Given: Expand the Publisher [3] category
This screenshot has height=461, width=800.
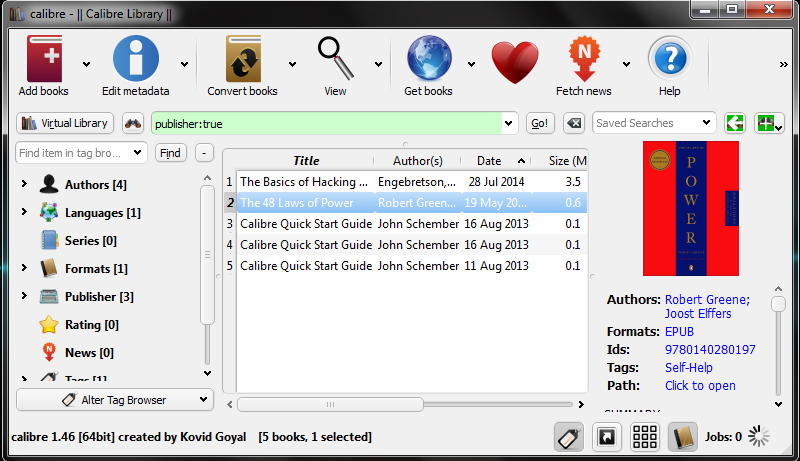Looking at the screenshot, I should [x=24, y=296].
